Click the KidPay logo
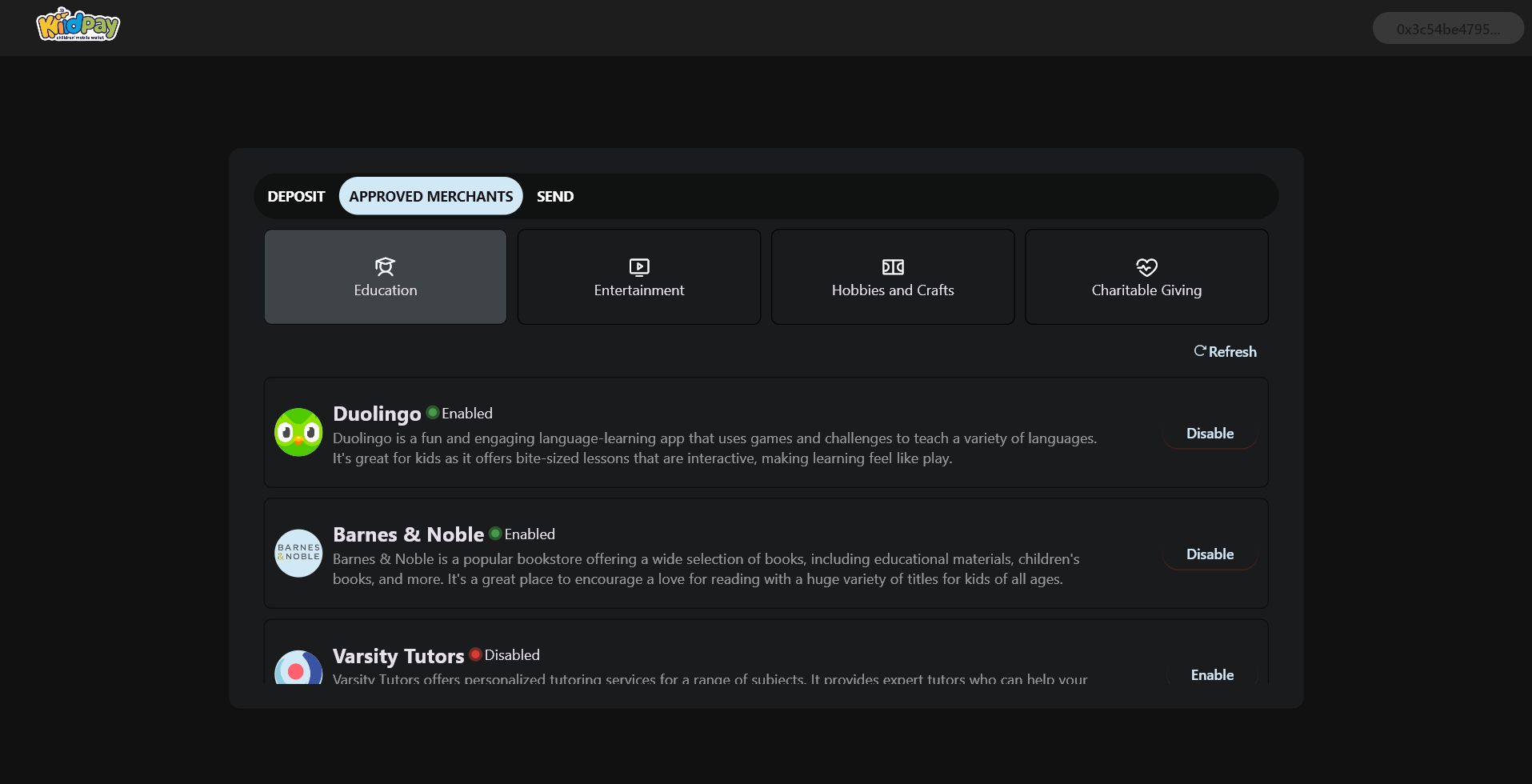The height and width of the screenshot is (784, 1532). pyautogui.click(x=78, y=25)
